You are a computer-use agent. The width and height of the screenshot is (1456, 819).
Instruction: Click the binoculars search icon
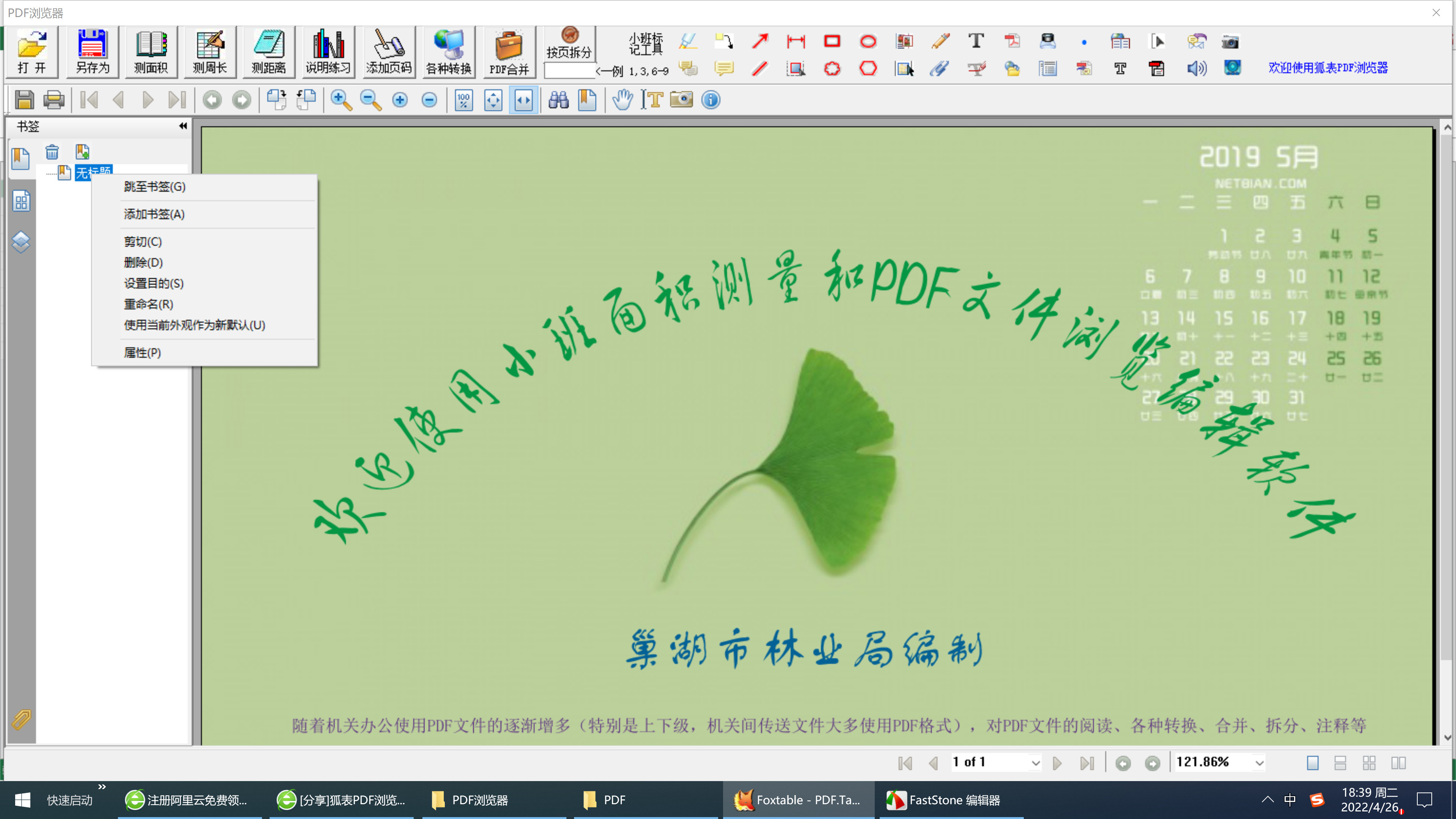559,100
